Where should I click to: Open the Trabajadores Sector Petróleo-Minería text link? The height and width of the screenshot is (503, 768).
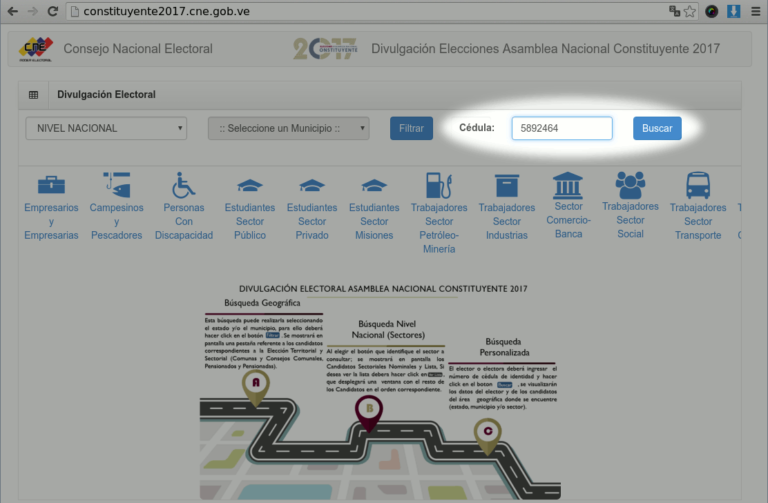(439, 228)
